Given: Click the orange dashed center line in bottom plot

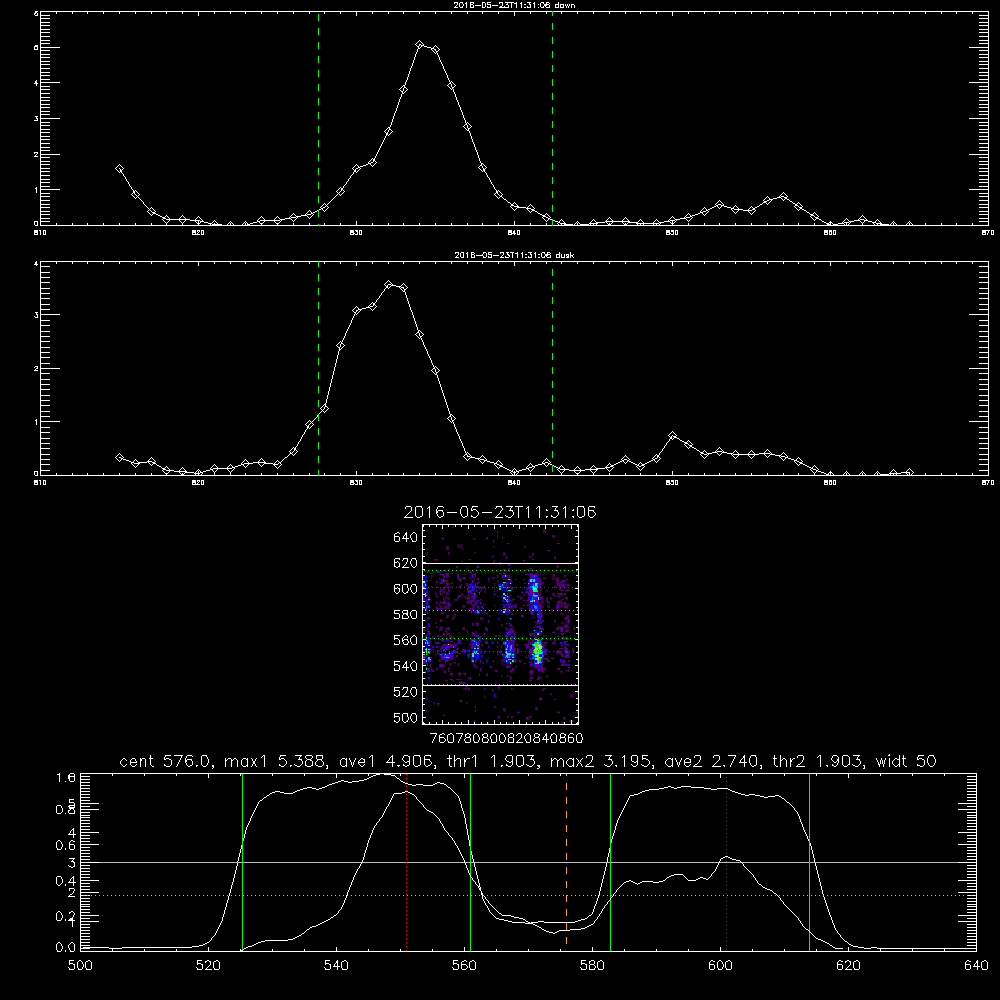Looking at the screenshot, I should [x=566, y=861].
